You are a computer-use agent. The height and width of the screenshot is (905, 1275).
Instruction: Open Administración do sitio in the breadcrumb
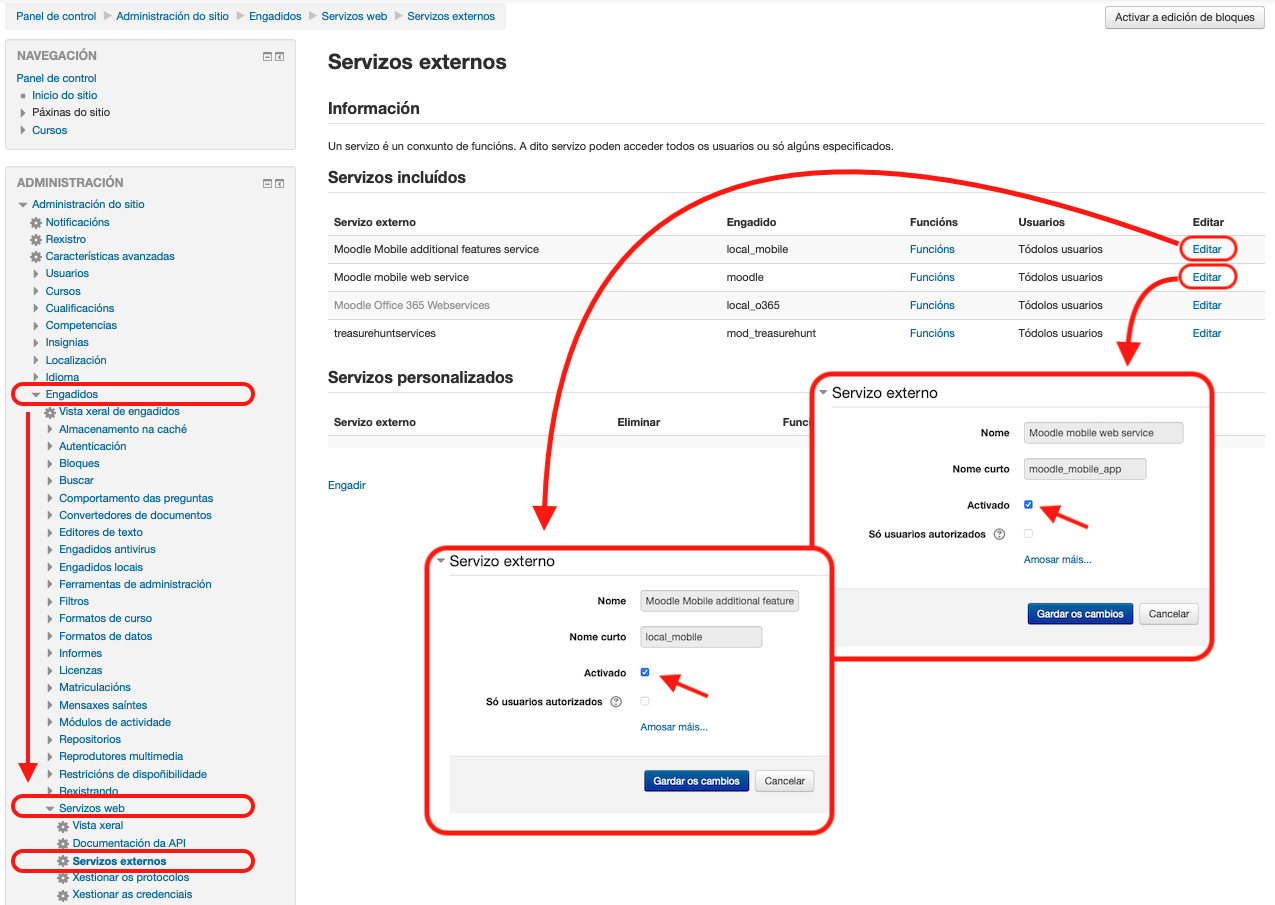172,16
